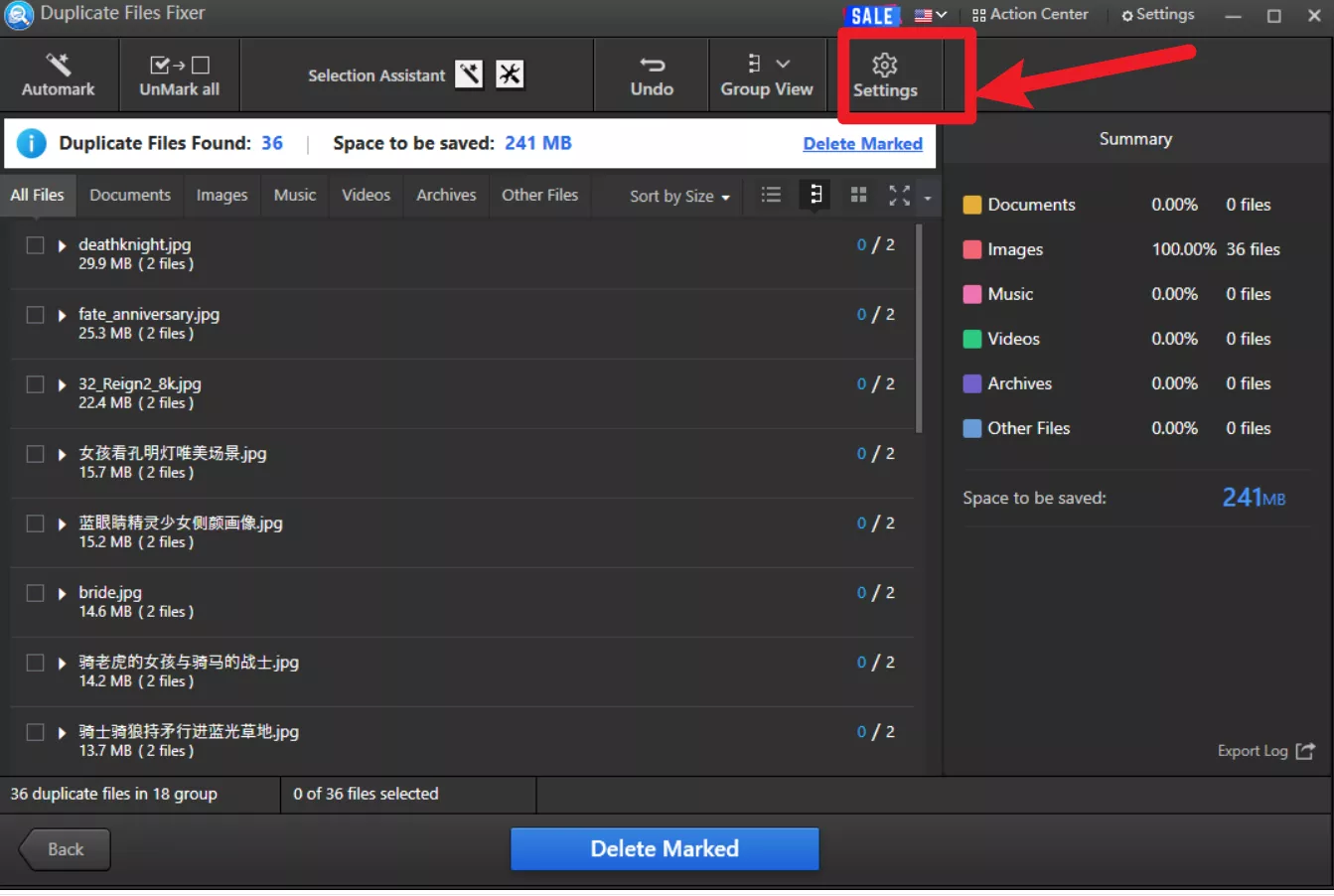1334x896 pixels.
Task: Open the Group View dropdown
Action: pyautogui.click(x=767, y=75)
